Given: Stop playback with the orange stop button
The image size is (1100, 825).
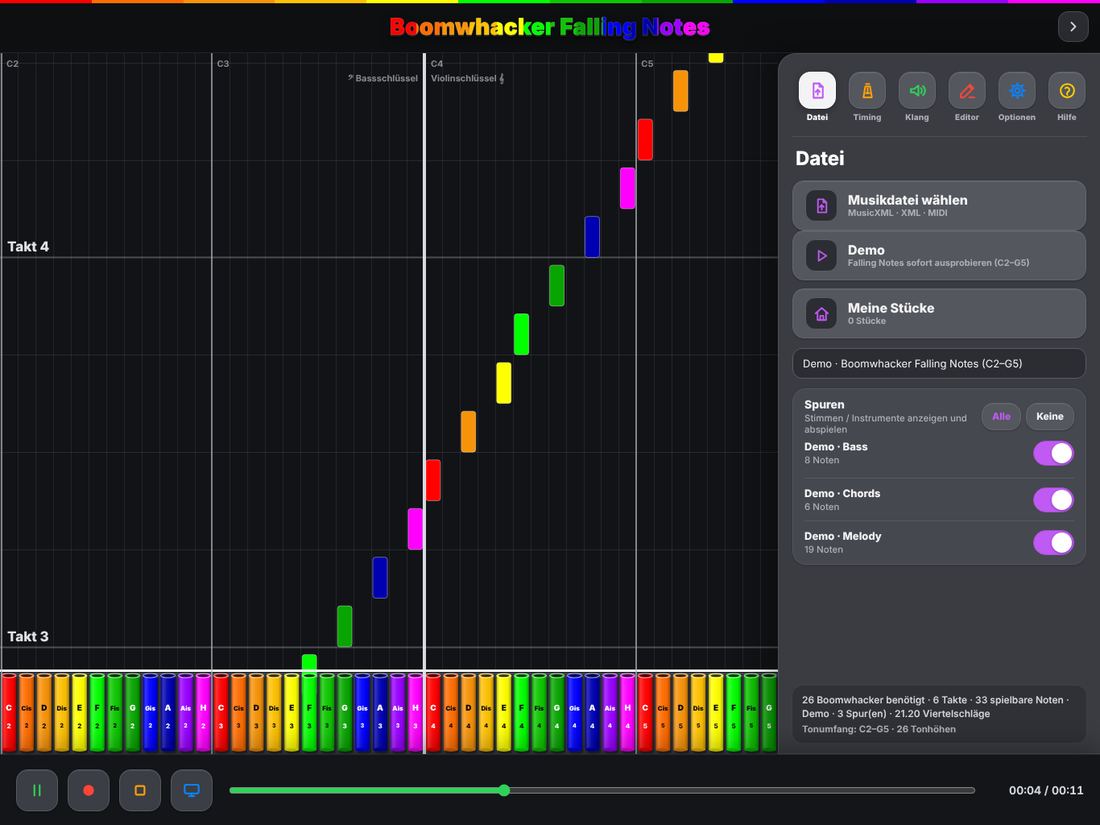Looking at the screenshot, I should [x=140, y=790].
